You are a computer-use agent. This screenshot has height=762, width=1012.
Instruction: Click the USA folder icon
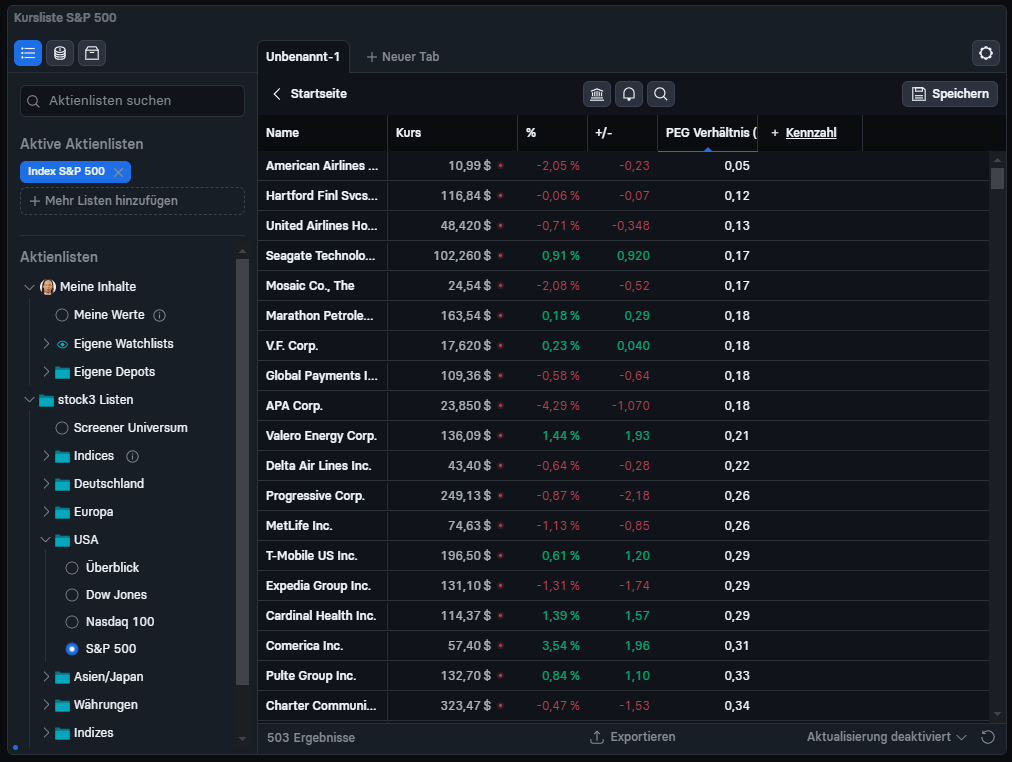63,540
